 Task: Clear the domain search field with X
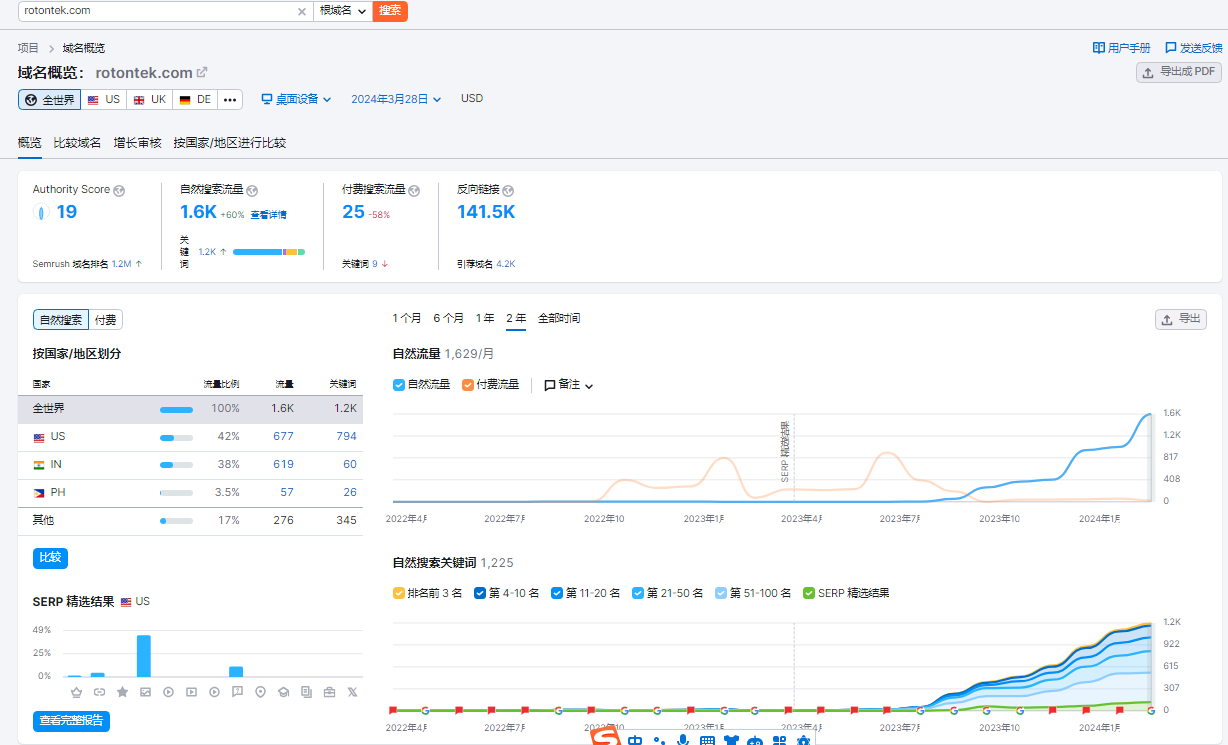(x=302, y=11)
